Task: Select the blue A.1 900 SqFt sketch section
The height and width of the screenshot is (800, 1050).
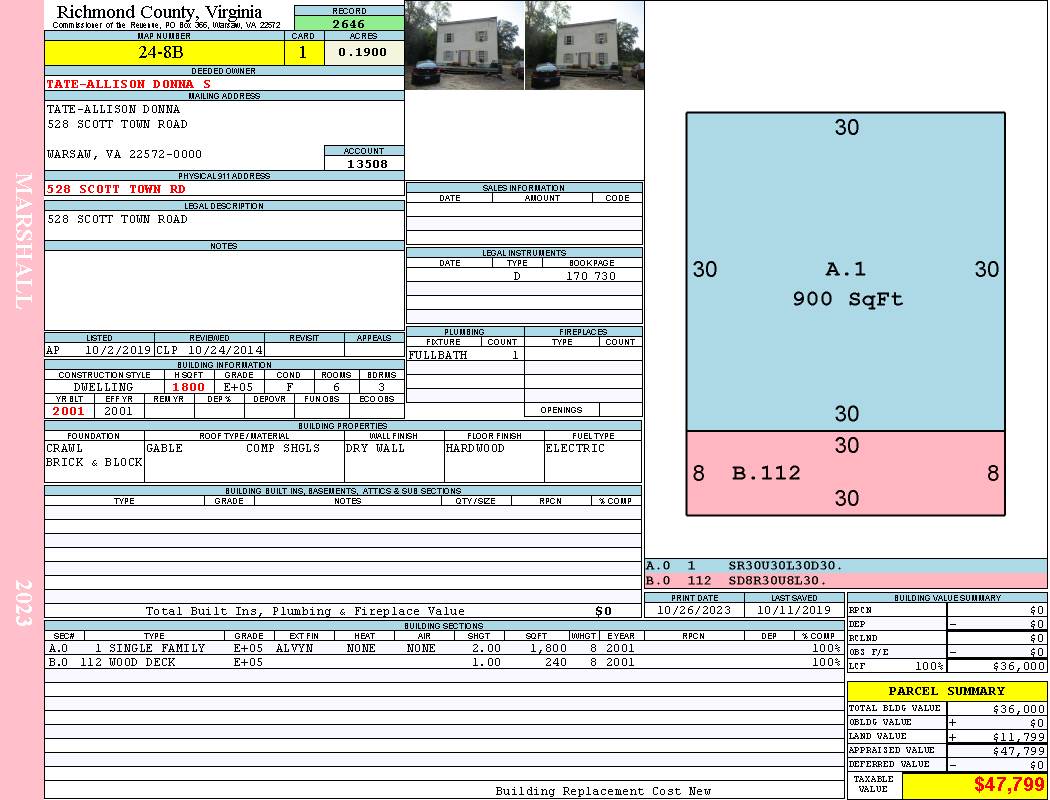Action: [x=846, y=272]
